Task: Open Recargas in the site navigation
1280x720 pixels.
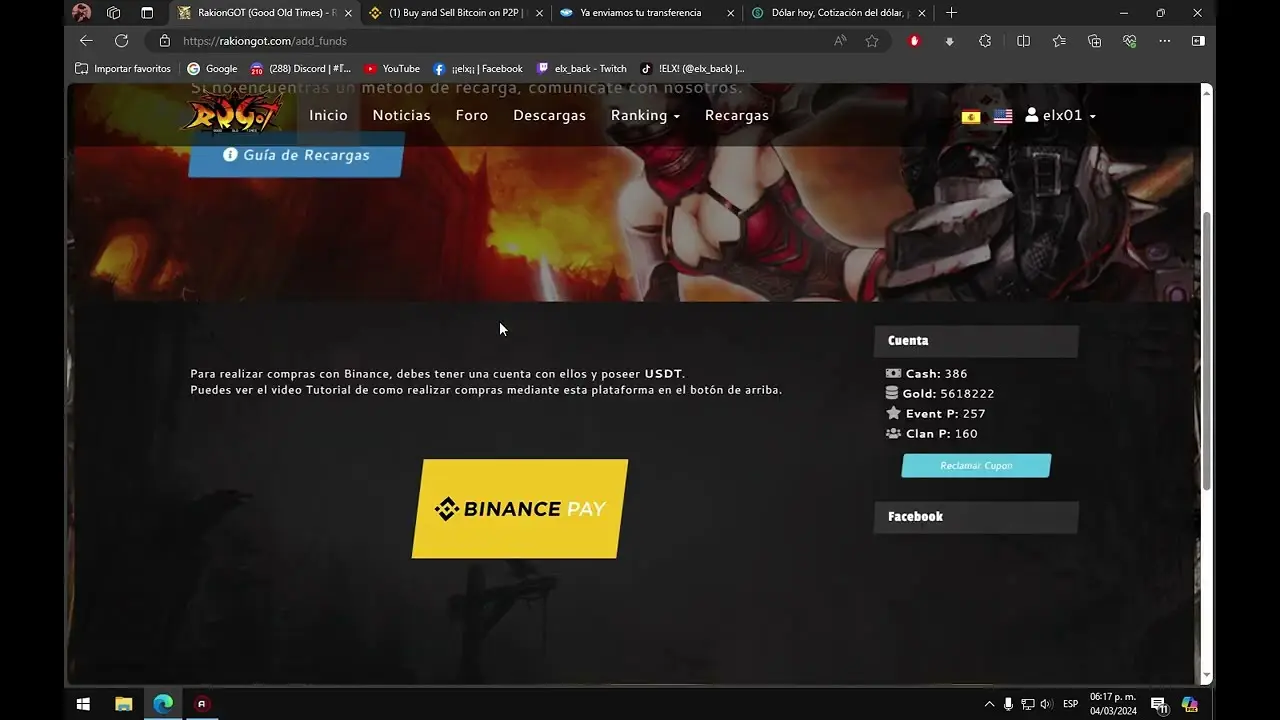Action: [737, 115]
